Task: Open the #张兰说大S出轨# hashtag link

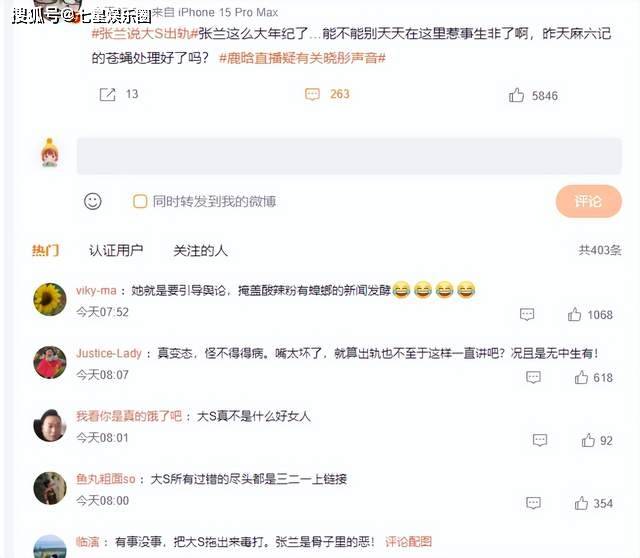Action: click(x=144, y=33)
